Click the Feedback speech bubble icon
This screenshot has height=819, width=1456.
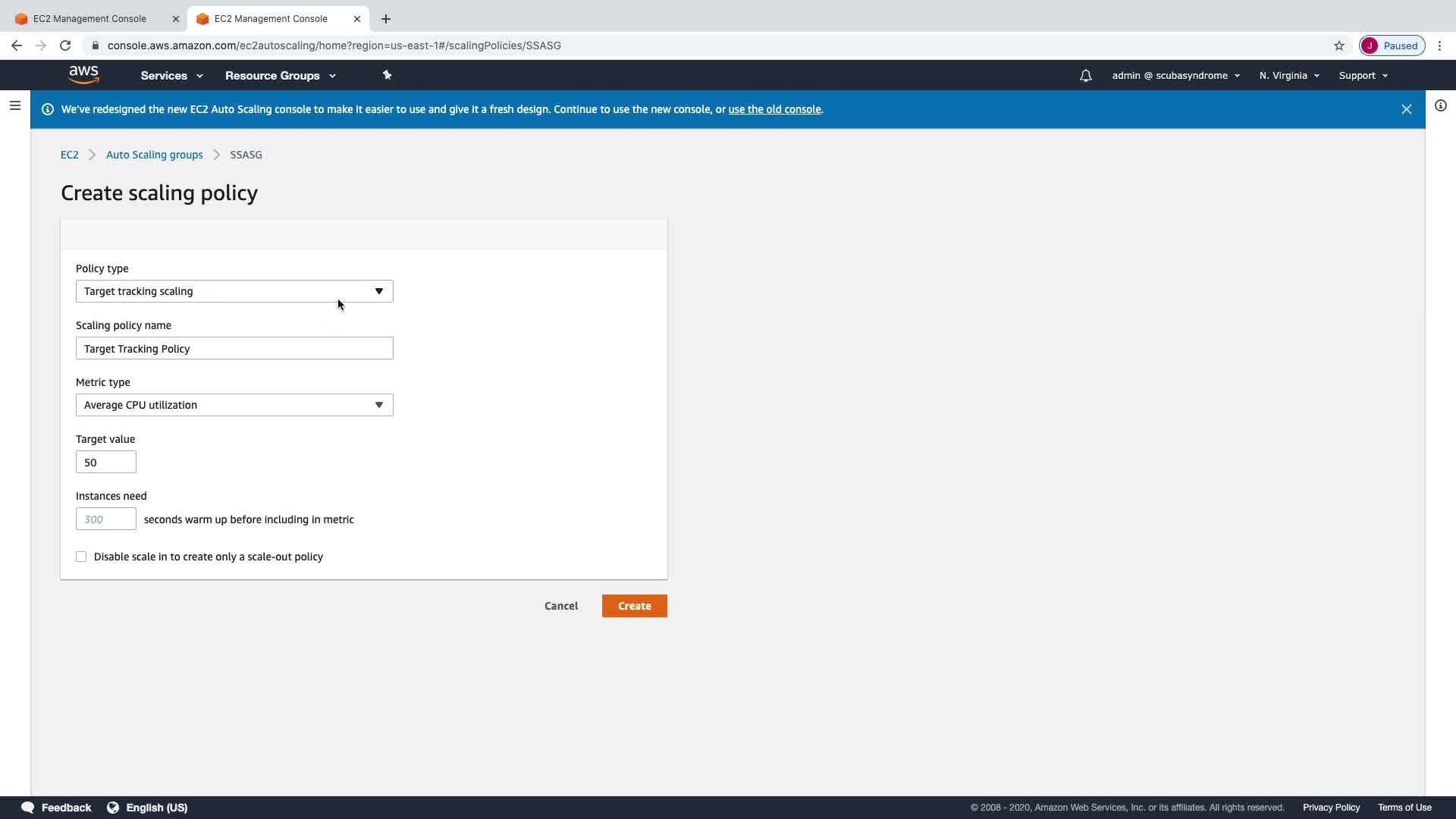[x=28, y=807]
